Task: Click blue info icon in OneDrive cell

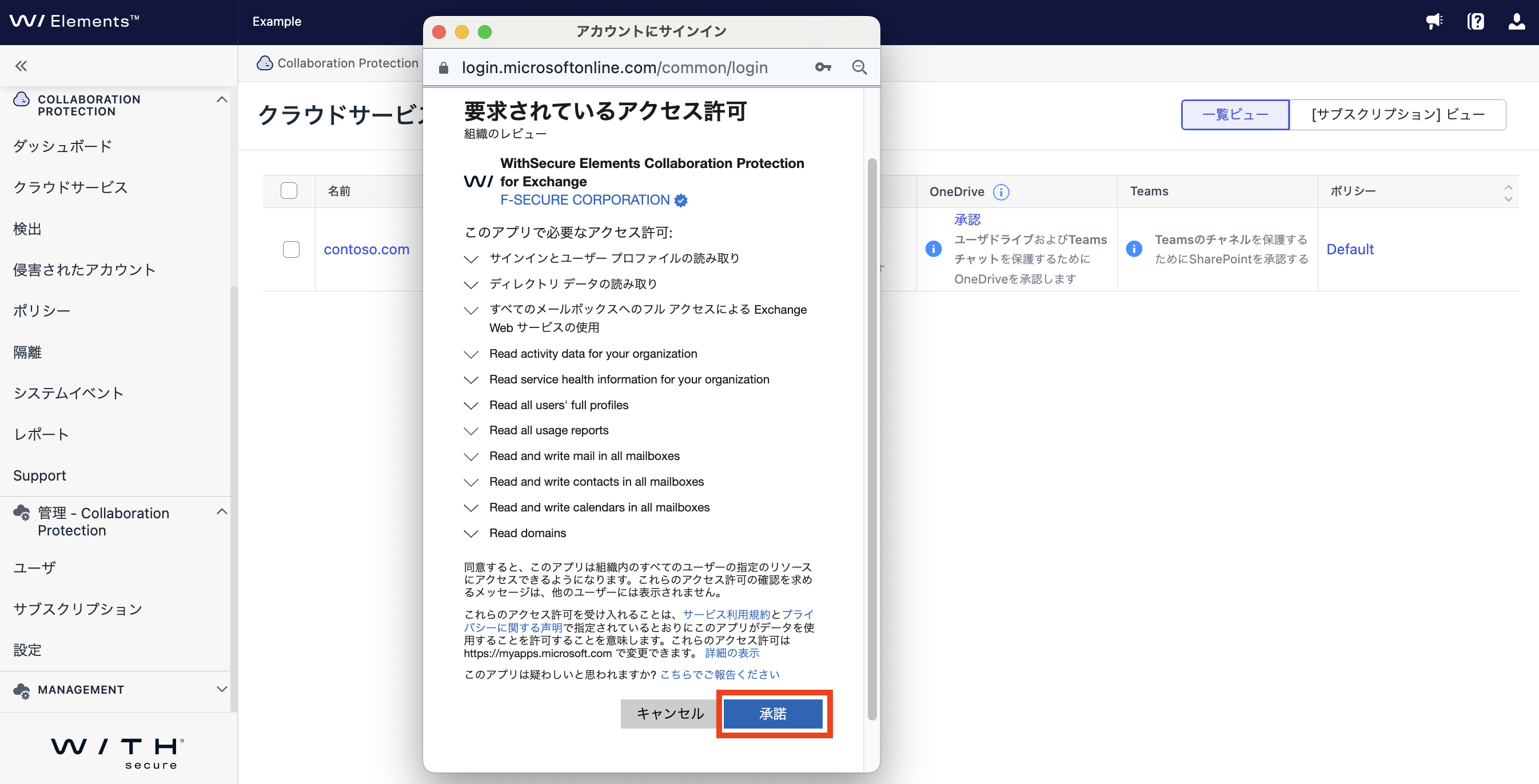Action: pos(933,249)
